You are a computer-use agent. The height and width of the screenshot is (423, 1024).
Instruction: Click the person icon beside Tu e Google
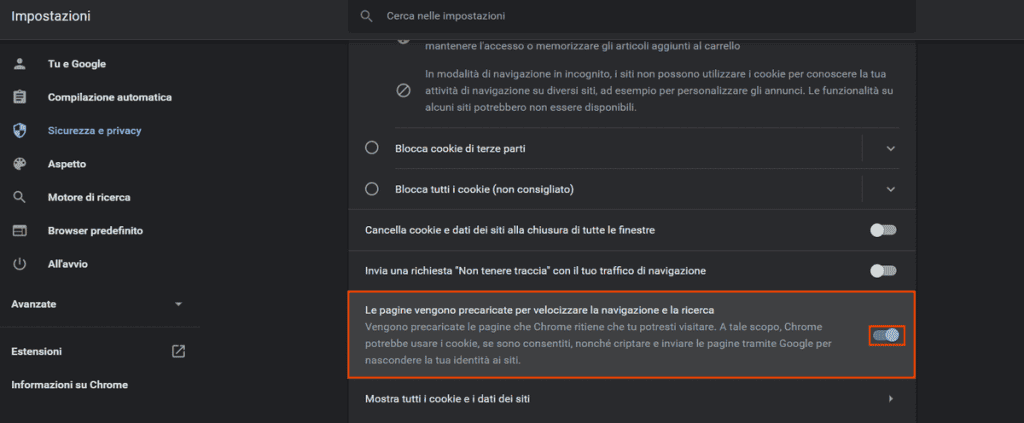pyautogui.click(x=20, y=64)
